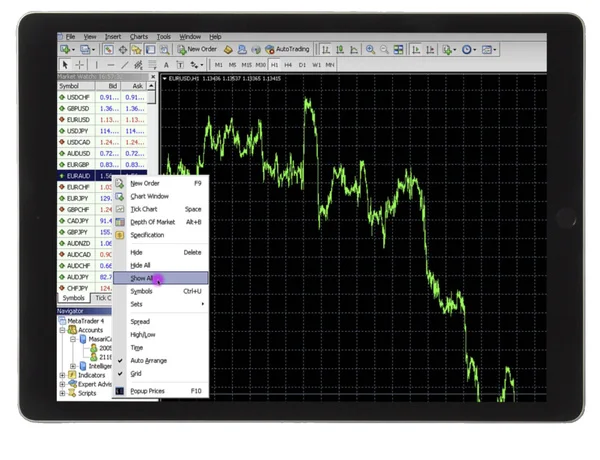Switch timeframe to W1
Screen dimensions: 600x460
(316, 65)
